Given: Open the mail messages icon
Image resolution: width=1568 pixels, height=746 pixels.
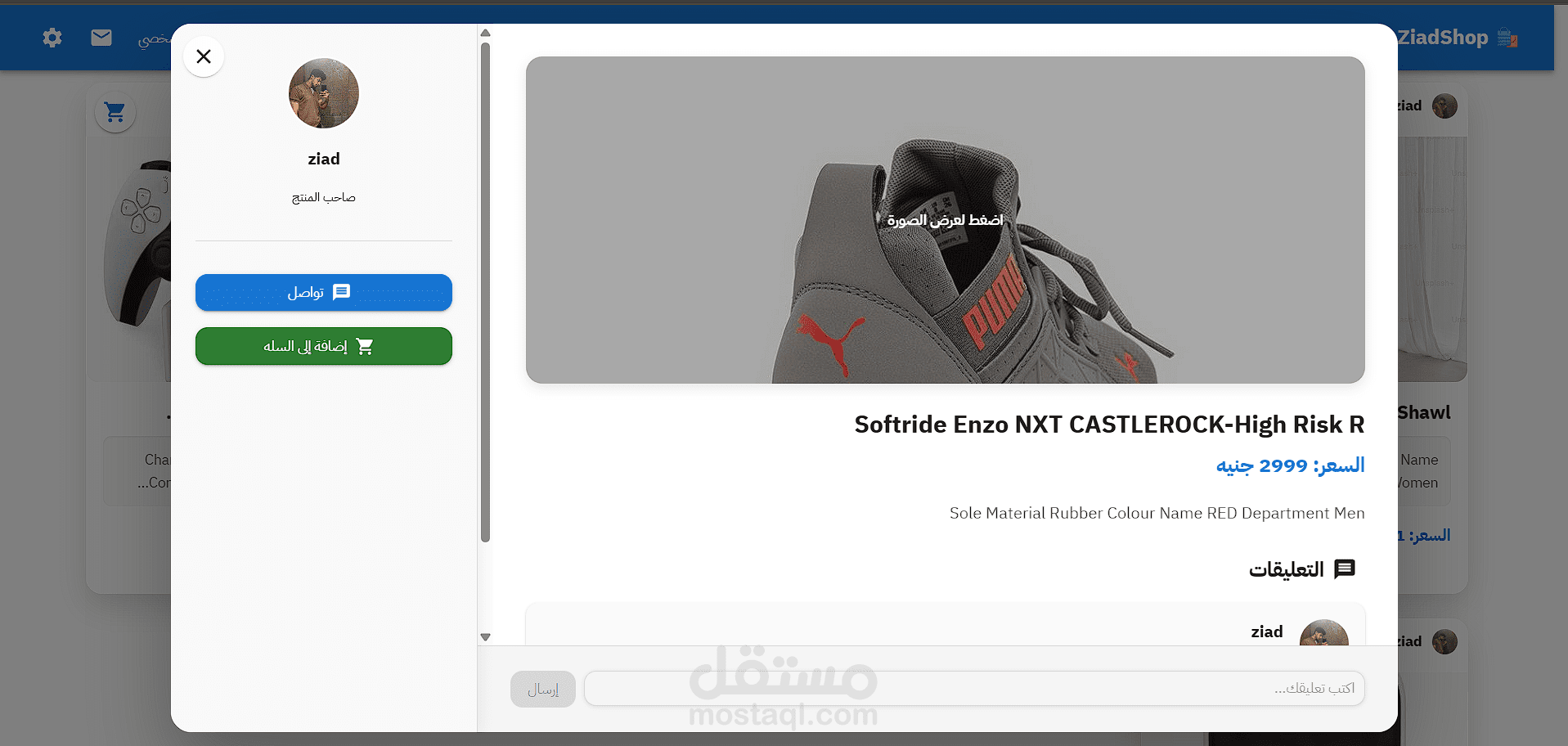Looking at the screenshot, I should click(x=101, y=38).
